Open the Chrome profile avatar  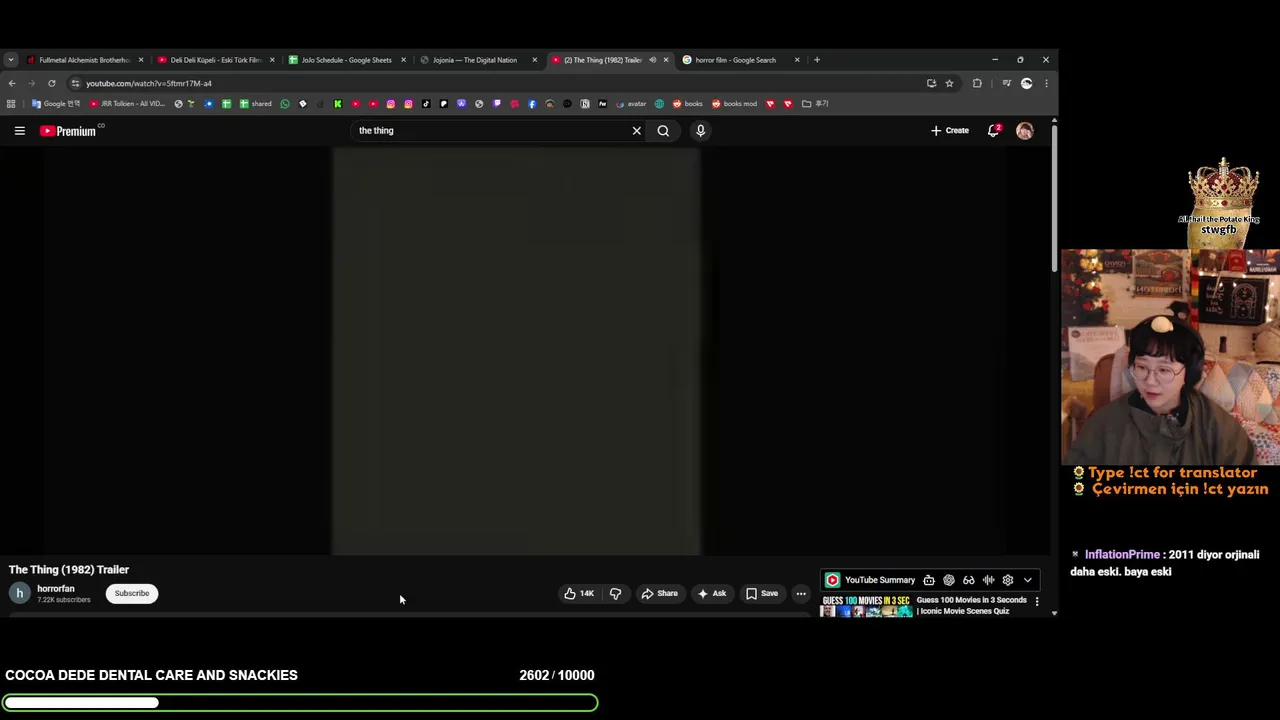(x=1026, y=84)
